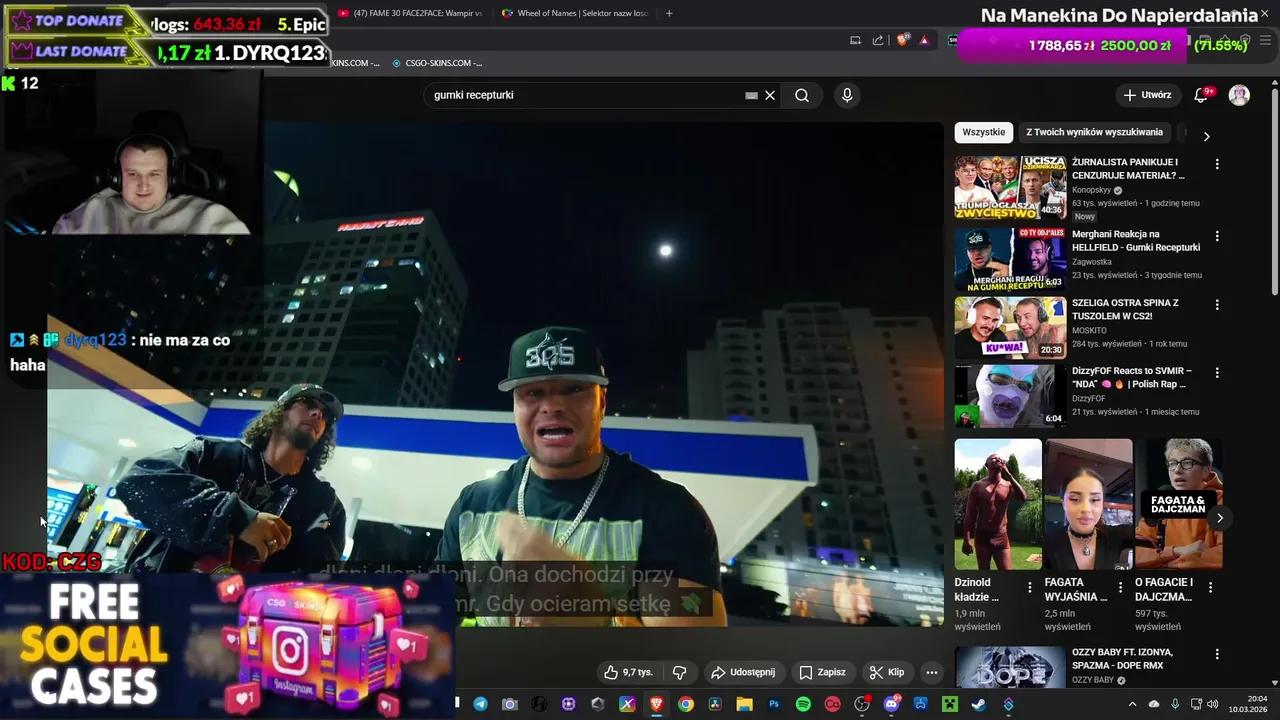Open DizzyFOF Reacts to SVMIR thumbnail

point(1010,395)
